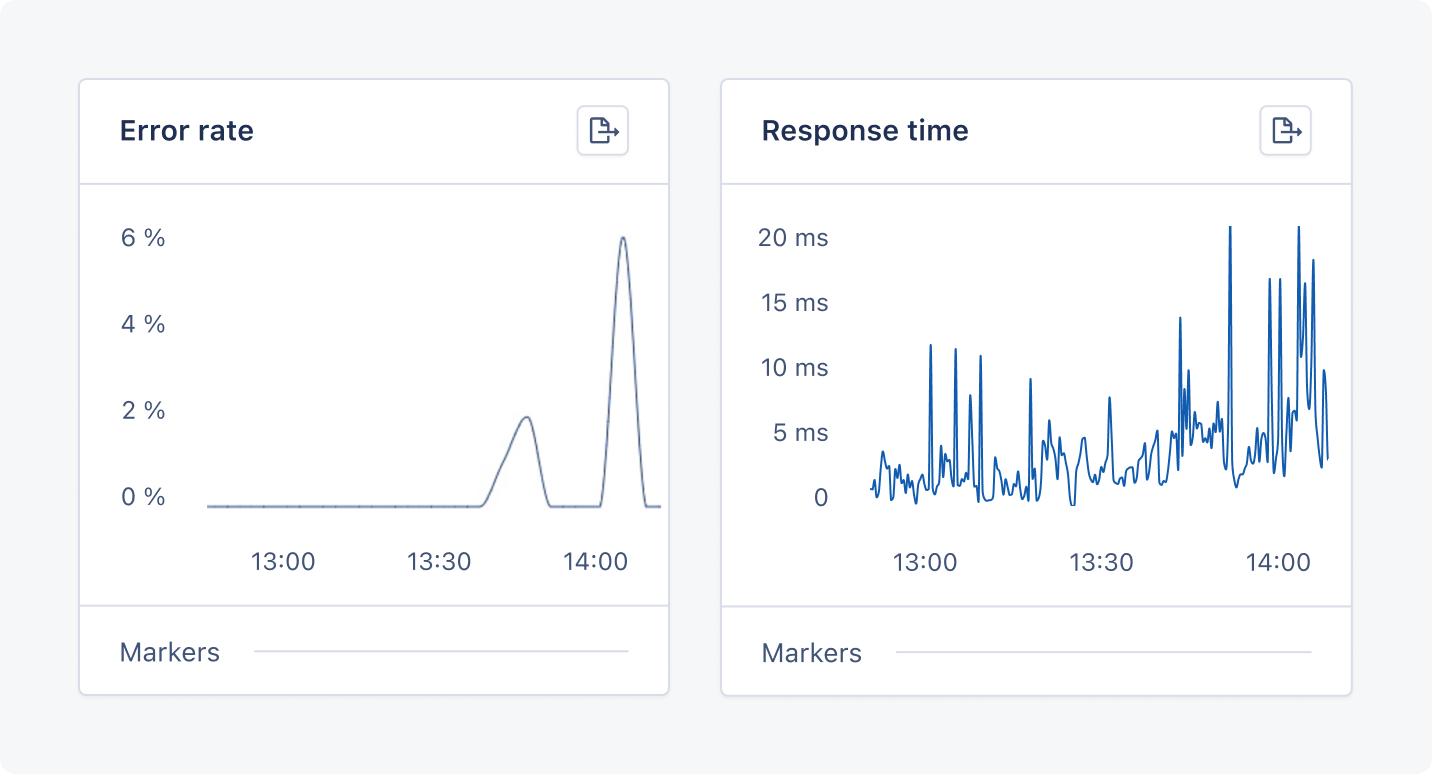The image size is (1432, 774).
Task: Click the 13:30 tick on Error rate chart
Action: click(439, 561)
